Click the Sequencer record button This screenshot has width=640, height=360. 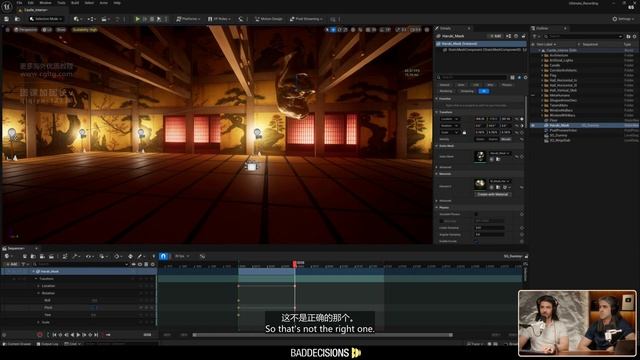[40, 335]
